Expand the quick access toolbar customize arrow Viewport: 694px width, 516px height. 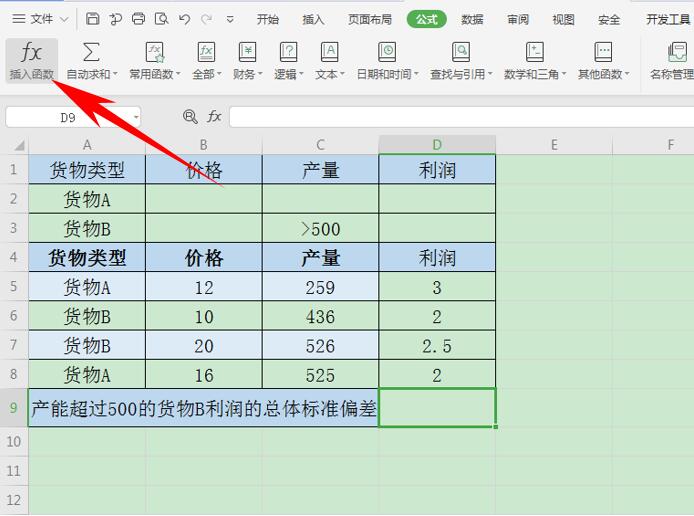(230, 19)
